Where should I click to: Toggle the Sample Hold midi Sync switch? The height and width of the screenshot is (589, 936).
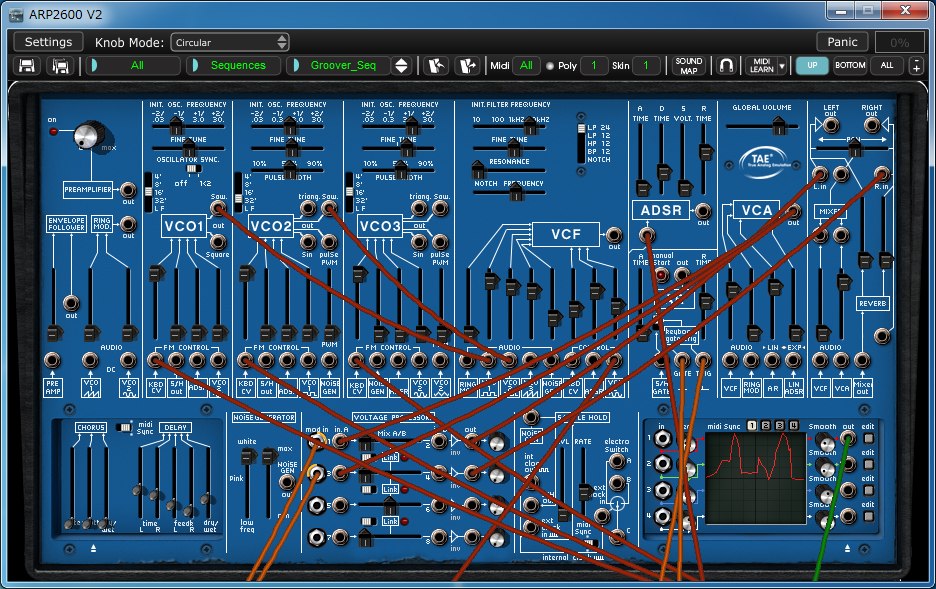589,542
